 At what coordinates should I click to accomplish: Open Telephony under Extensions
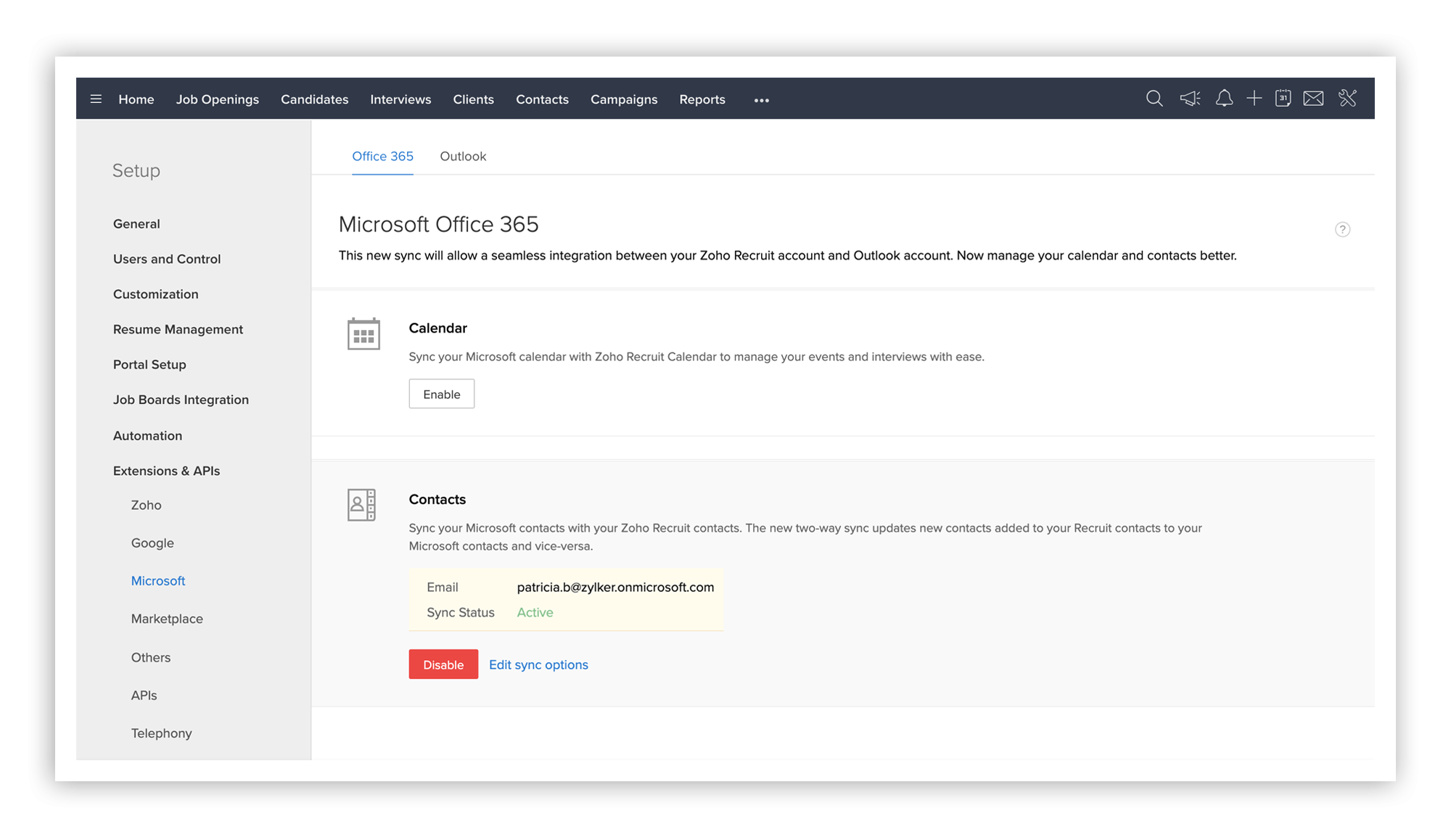coord(161,733)
